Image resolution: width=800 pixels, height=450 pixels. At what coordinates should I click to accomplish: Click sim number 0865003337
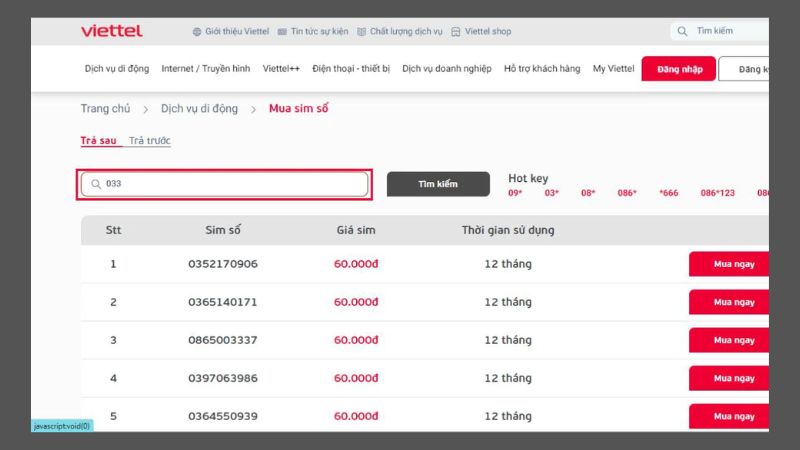[223, 340]
